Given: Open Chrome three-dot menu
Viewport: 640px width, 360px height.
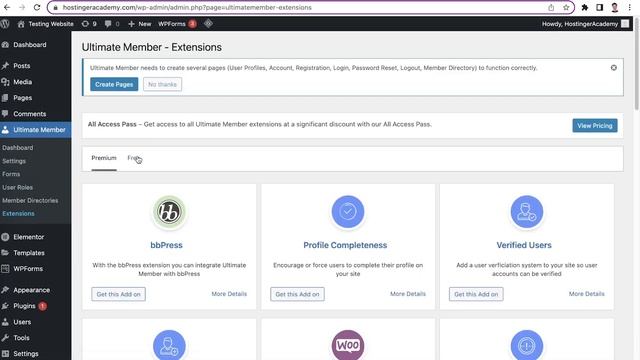Looking at the screenshot, I should (629, 7).
